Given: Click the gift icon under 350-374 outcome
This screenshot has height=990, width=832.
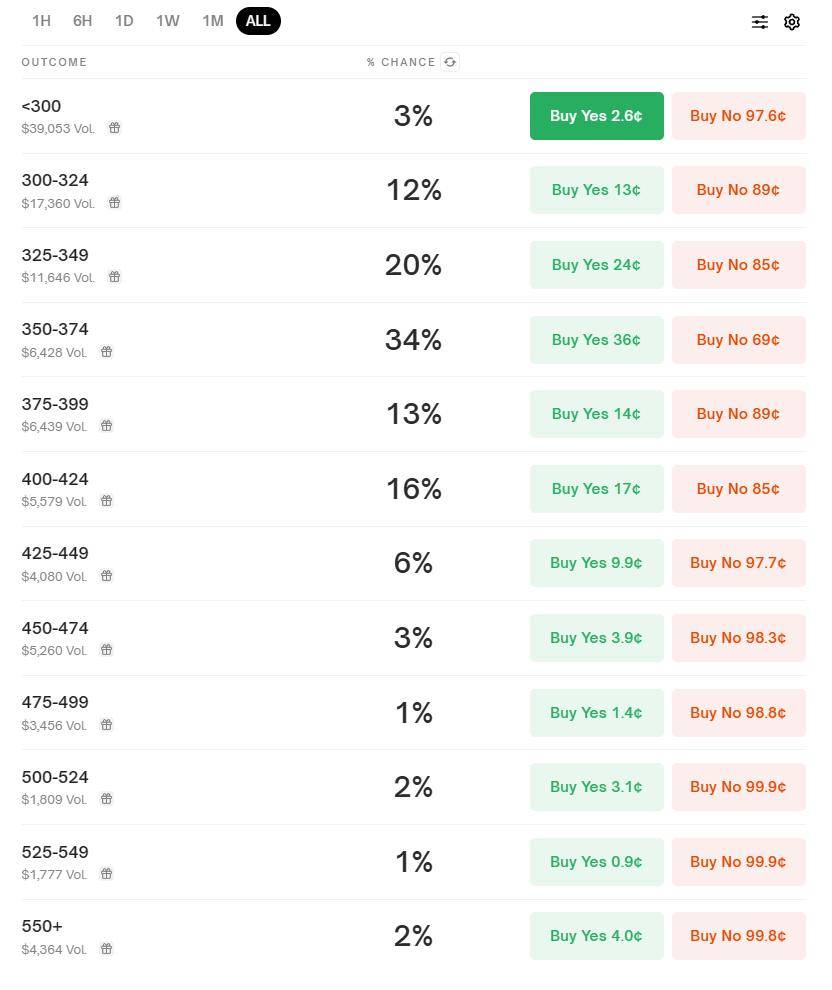Looking at the screenshot, I should tap(107, 352).
